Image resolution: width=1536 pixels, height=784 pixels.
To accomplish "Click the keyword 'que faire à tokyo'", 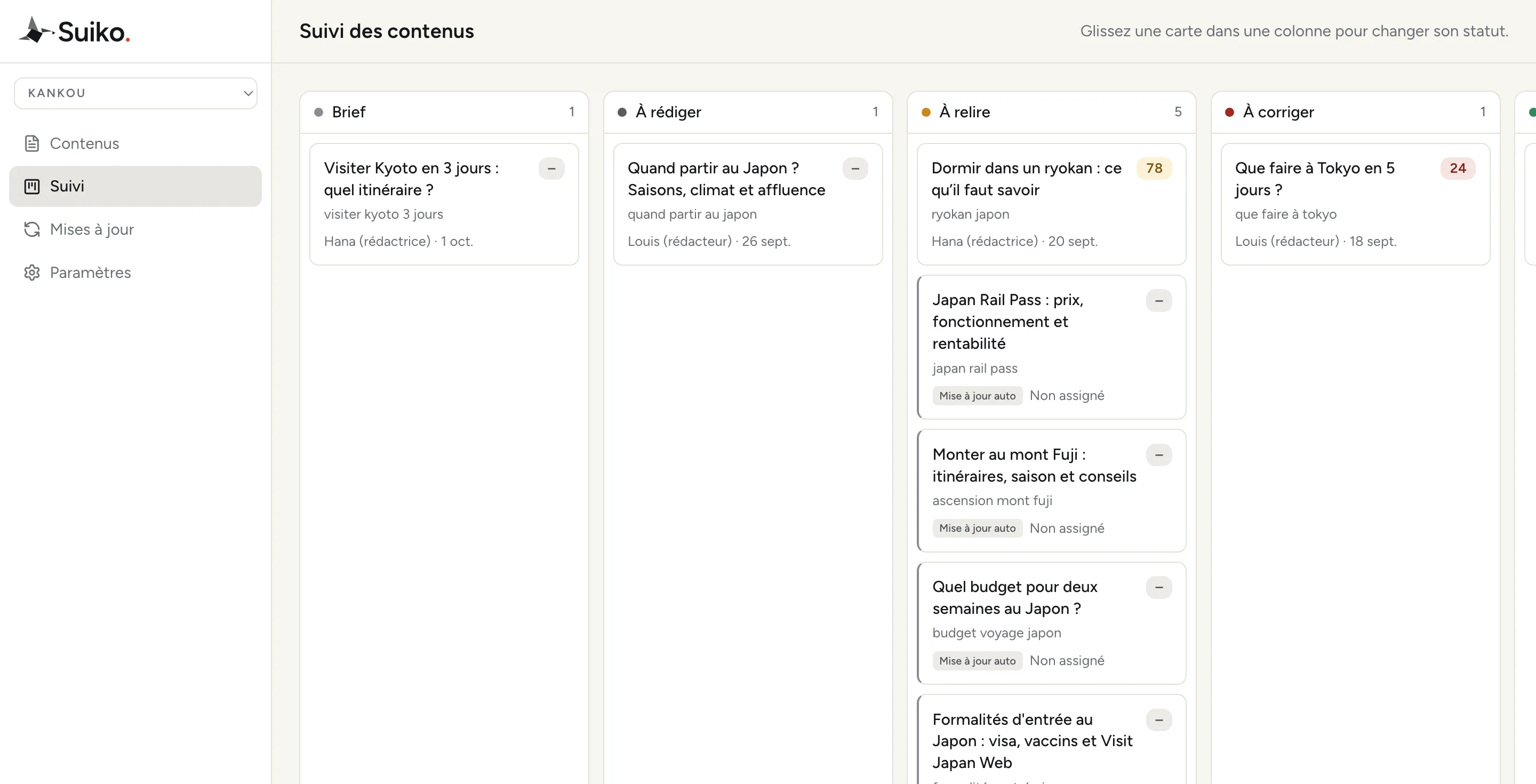I will (1285, 214).
